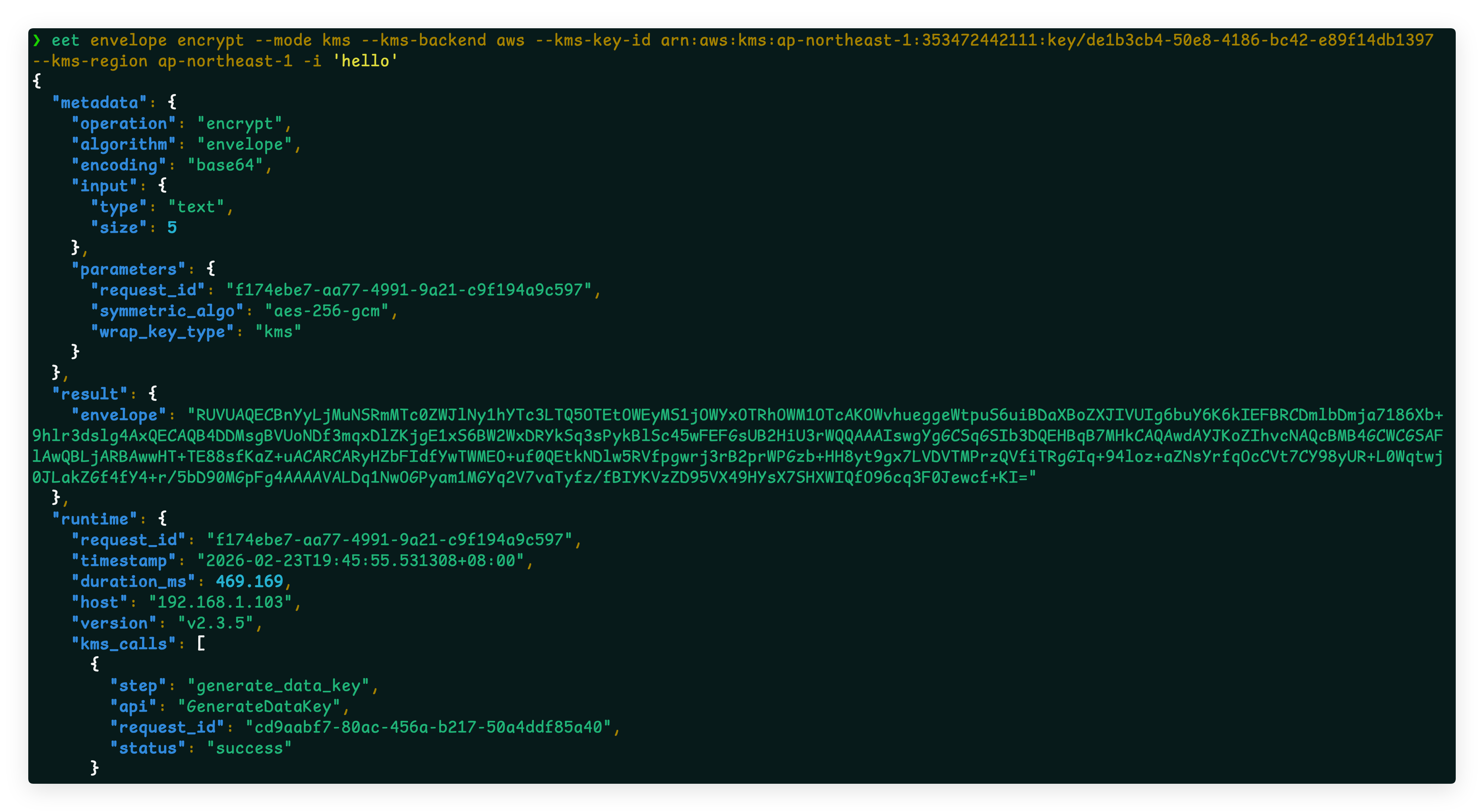Click the duration_ms value 469.169

(250, 581)
